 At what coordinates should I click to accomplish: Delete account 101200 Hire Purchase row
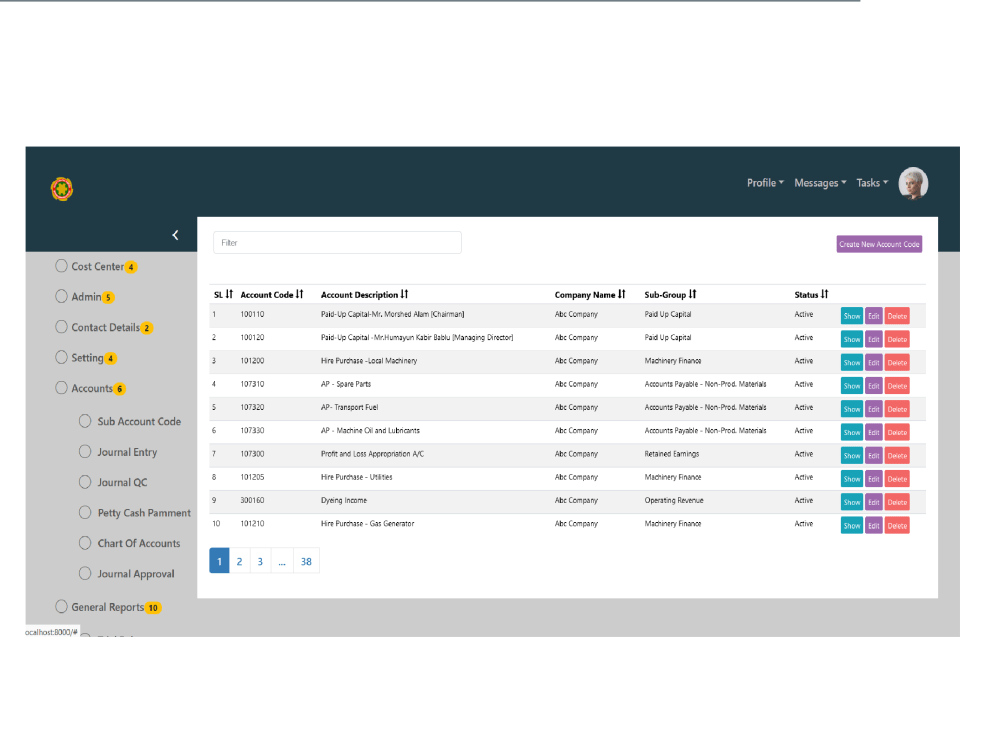(x=897, y=363)
